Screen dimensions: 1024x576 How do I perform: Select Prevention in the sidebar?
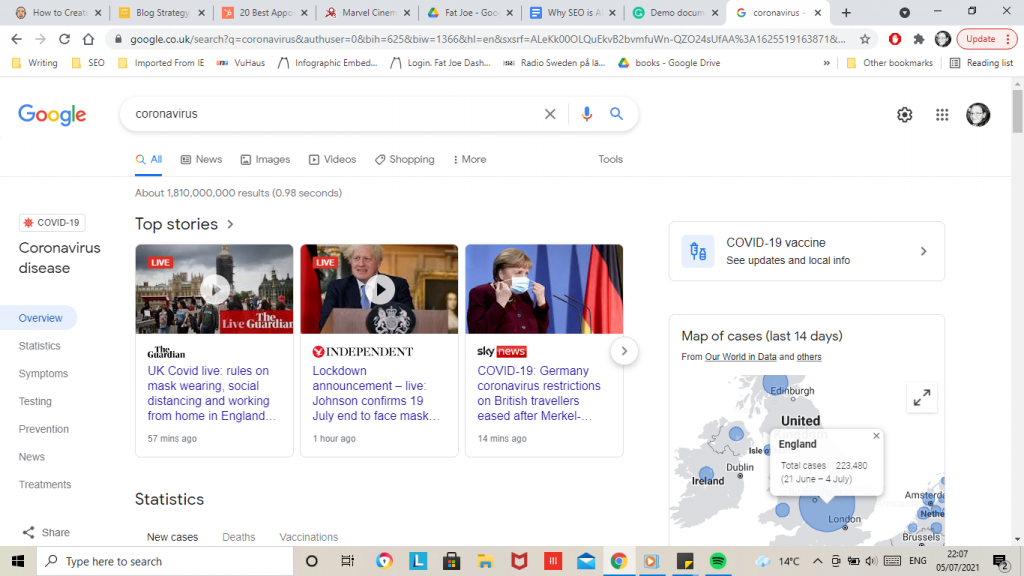44,429
